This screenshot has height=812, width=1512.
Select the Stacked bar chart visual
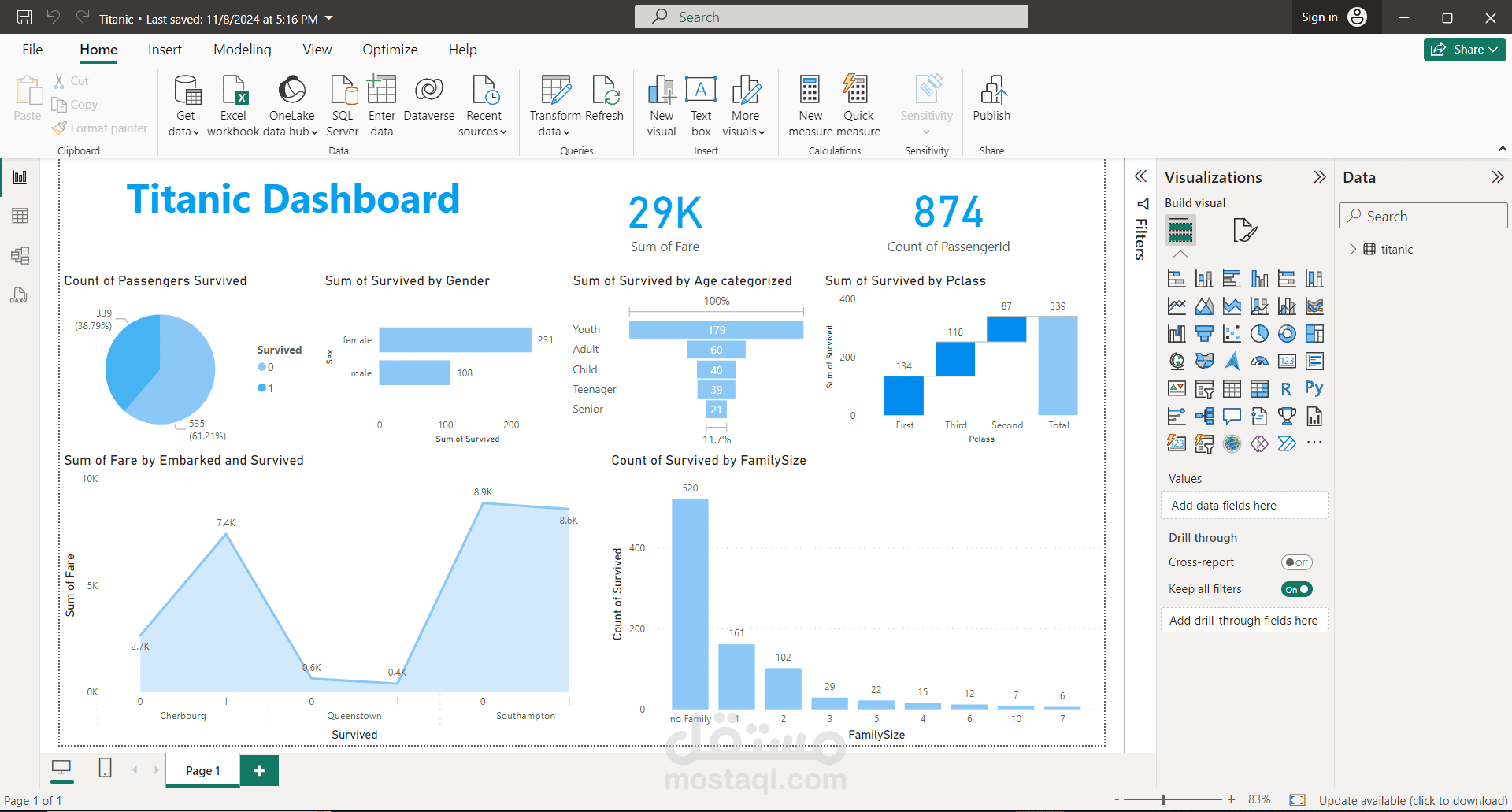tap(1177, 279)
